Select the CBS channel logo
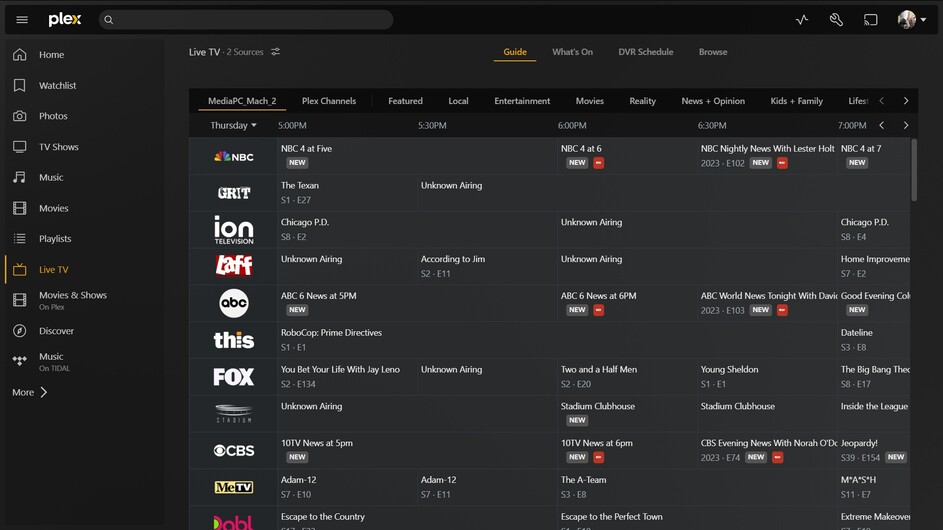943x530 pixels. pos(234,451)
